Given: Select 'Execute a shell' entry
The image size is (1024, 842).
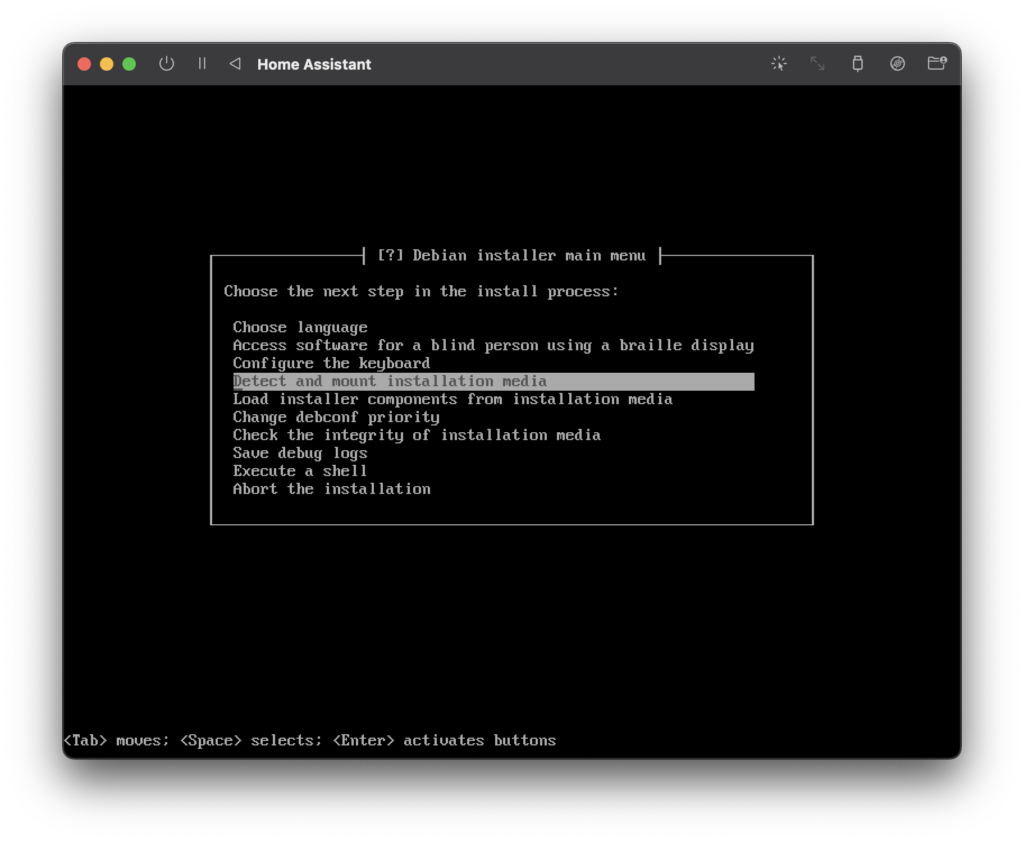Looking at the screenshot, I should tap(300, 471).
